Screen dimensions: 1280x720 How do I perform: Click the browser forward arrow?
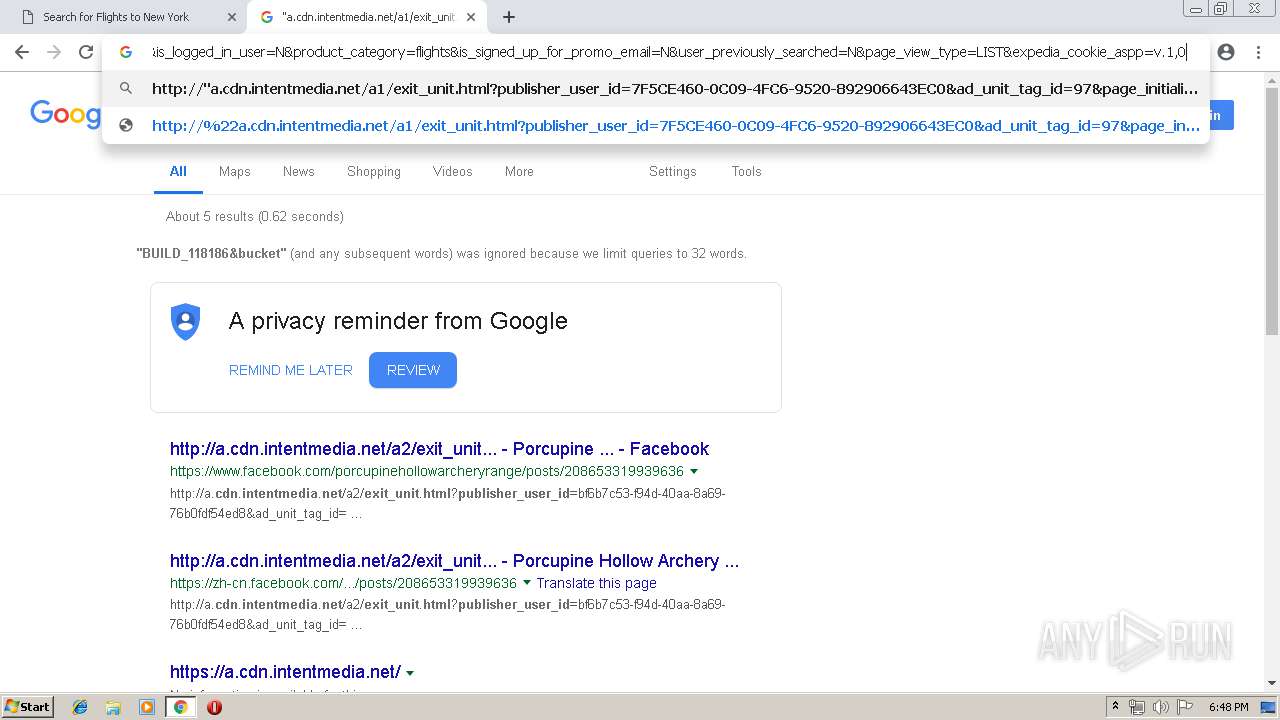pos(54,52)
